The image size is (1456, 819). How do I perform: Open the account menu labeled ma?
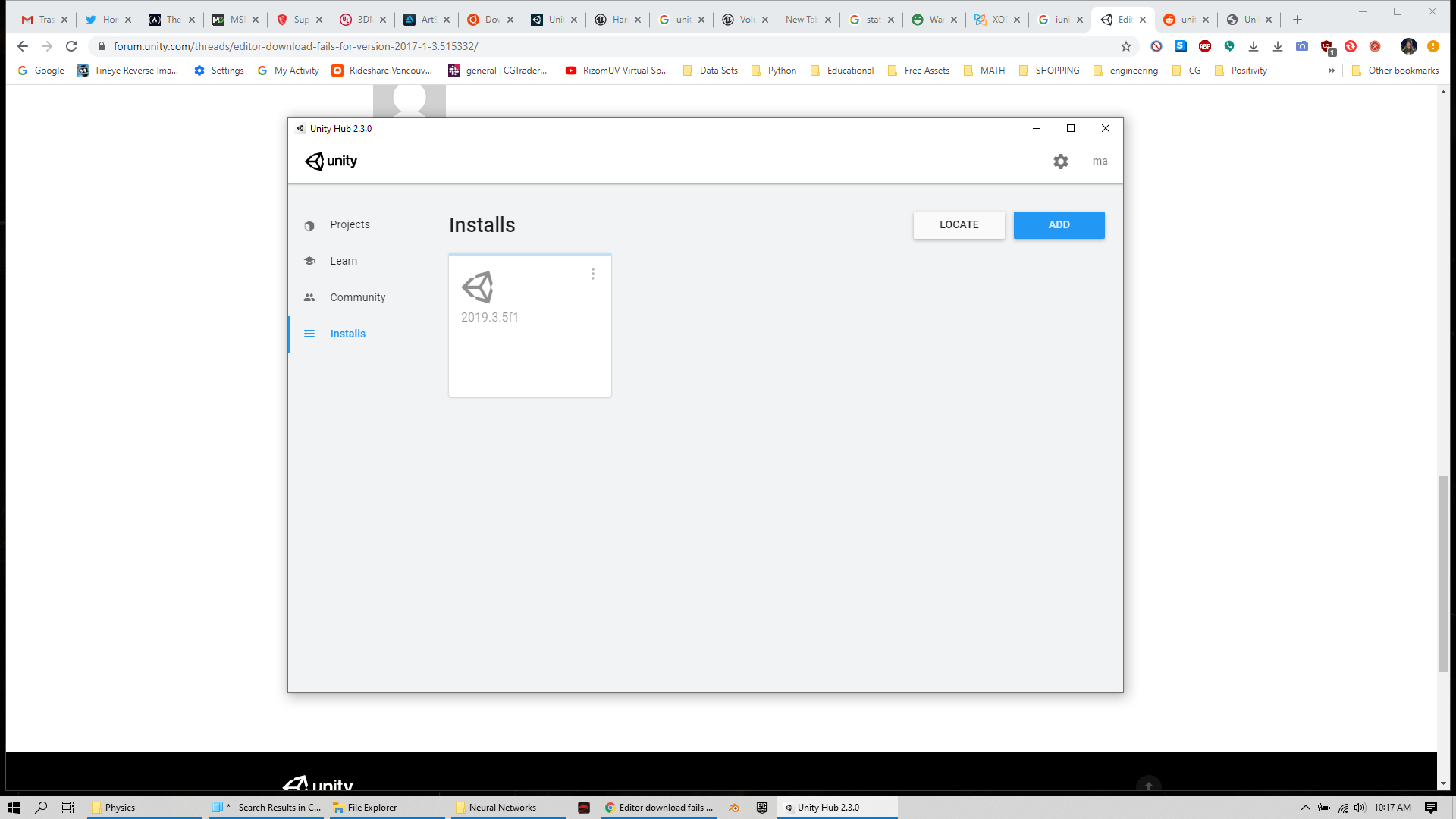point(1100,161)
